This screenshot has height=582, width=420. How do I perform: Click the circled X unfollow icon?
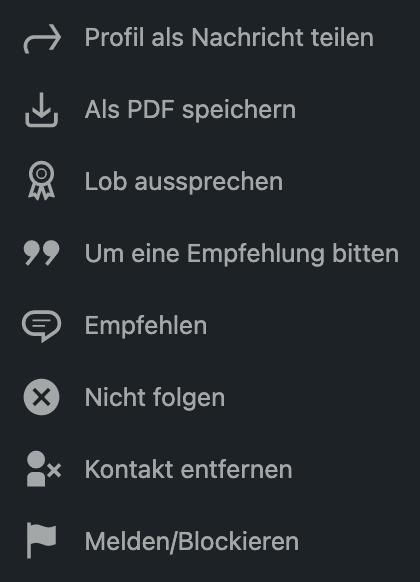tap(42, 397)
